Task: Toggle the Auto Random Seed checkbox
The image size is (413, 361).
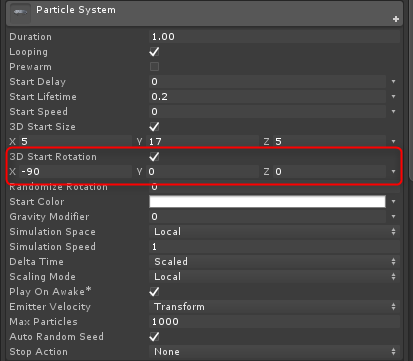Action: point(154,337)
